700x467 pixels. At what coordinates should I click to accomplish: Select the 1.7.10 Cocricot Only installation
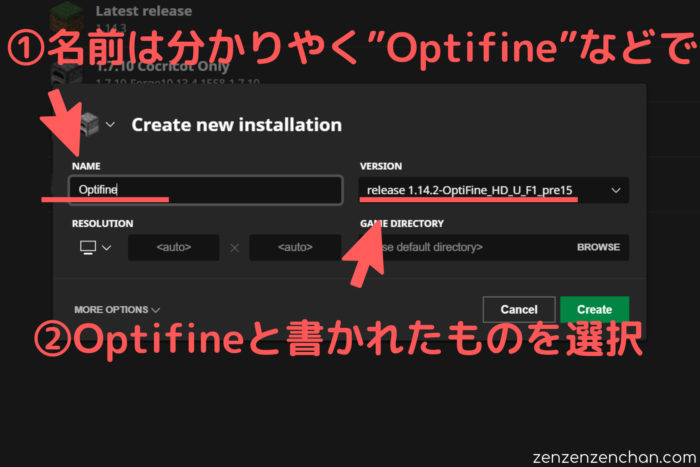coord(162,67)
